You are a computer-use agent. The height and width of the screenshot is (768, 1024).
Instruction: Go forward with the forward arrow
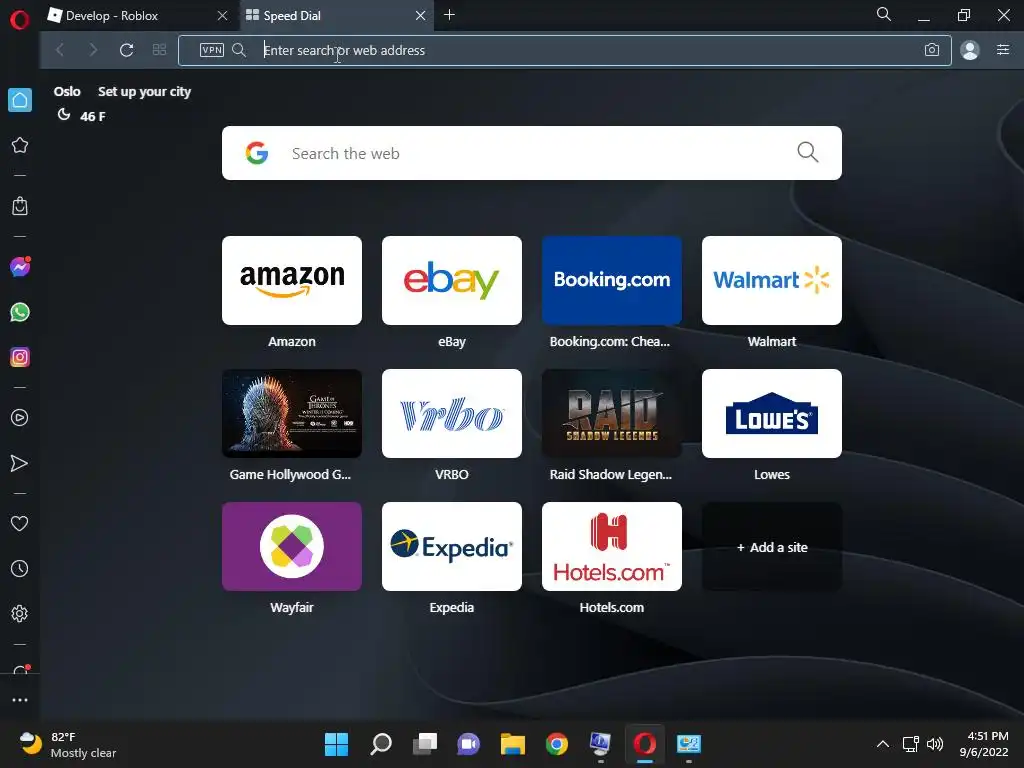[93, 50]
